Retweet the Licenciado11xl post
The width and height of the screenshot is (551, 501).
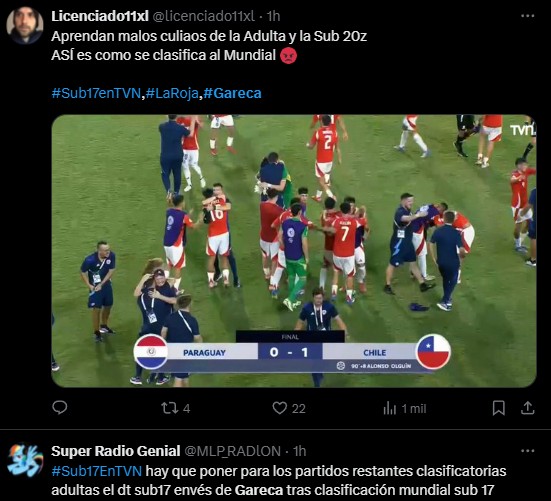tap(176, 408)
